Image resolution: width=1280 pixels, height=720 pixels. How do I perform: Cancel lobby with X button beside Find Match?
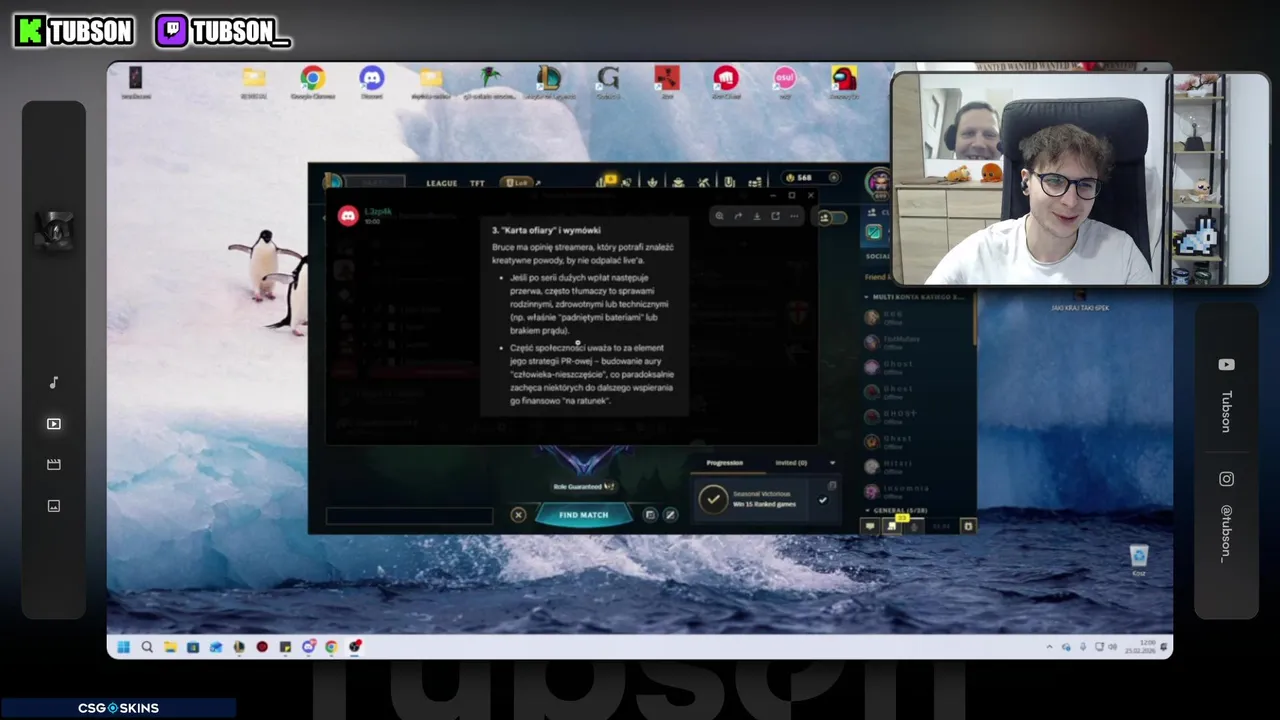(518, 515)
